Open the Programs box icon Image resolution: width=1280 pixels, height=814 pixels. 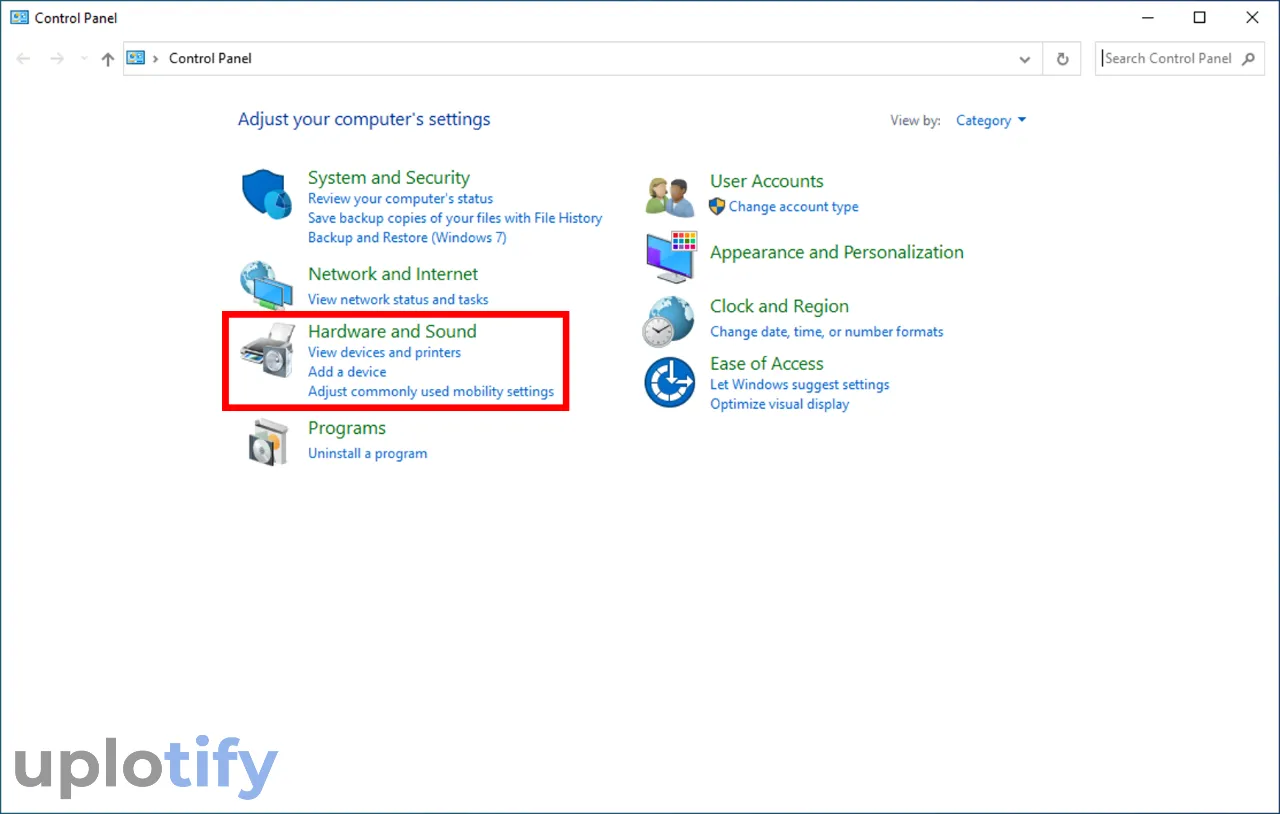267,442
